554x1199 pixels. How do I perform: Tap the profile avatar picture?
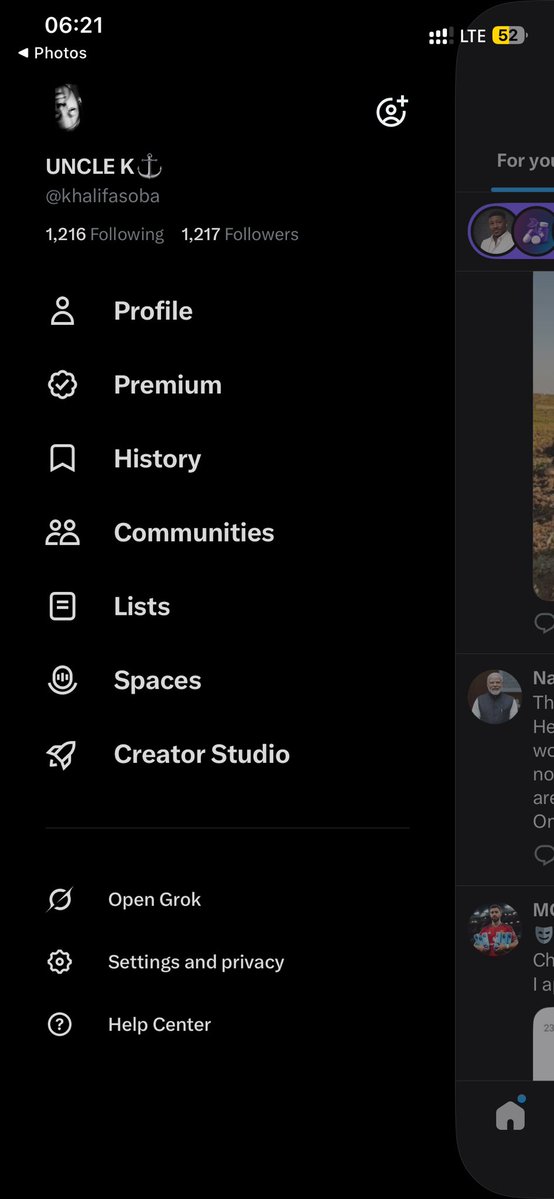tap(67, 107)
